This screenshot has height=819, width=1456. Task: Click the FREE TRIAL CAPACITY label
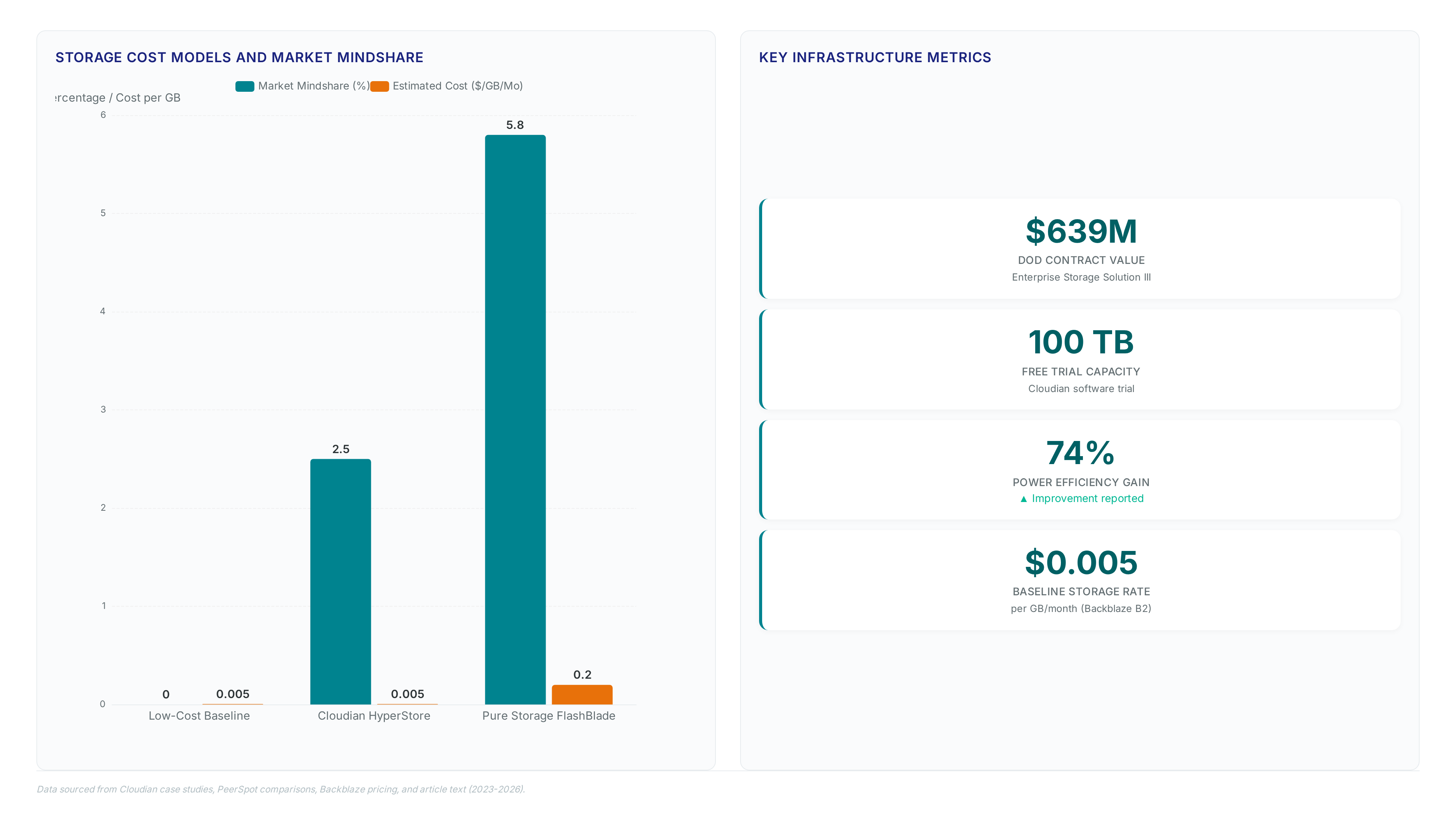tap(1081, 371)
